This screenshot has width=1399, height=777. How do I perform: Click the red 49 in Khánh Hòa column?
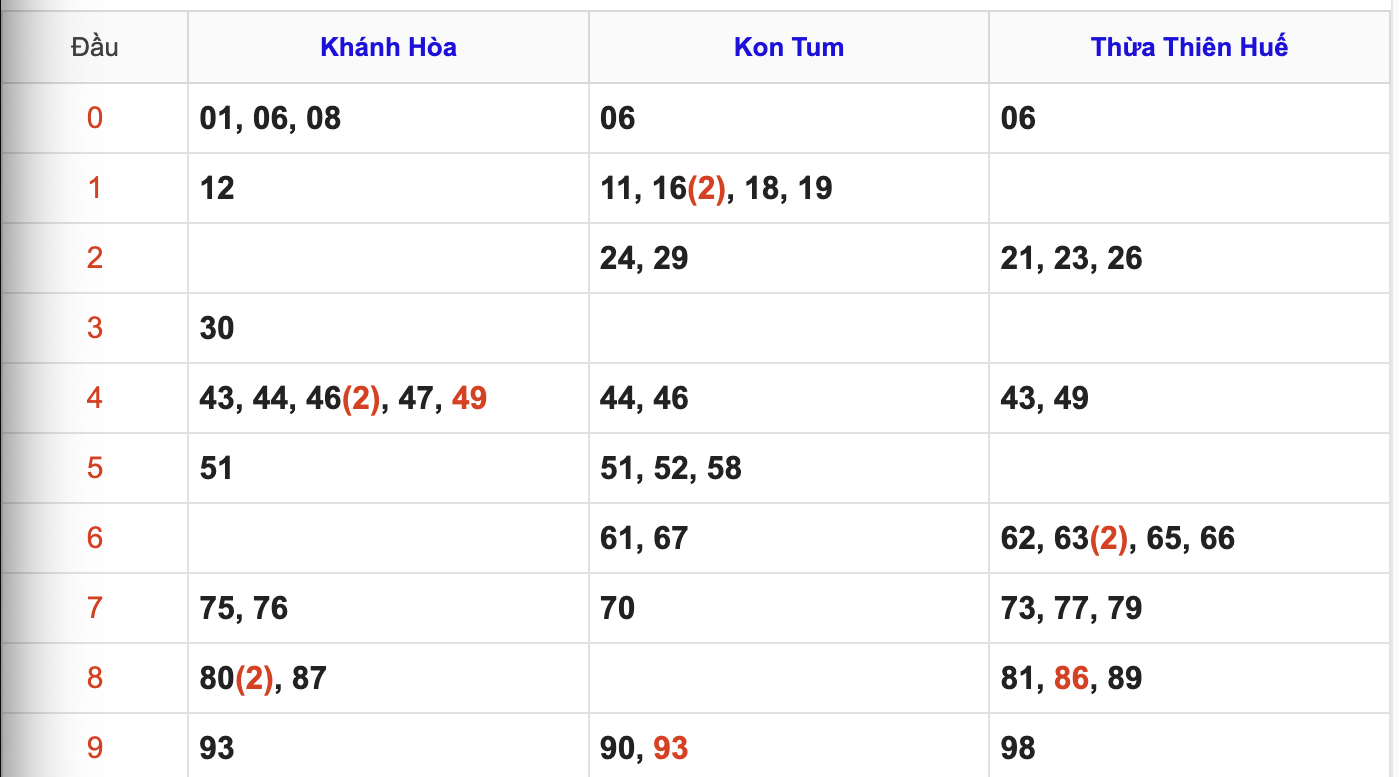point(469,398)
